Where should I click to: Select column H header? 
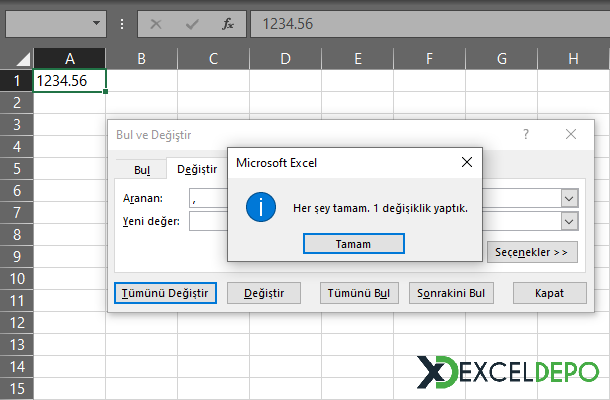pos(573,59)
